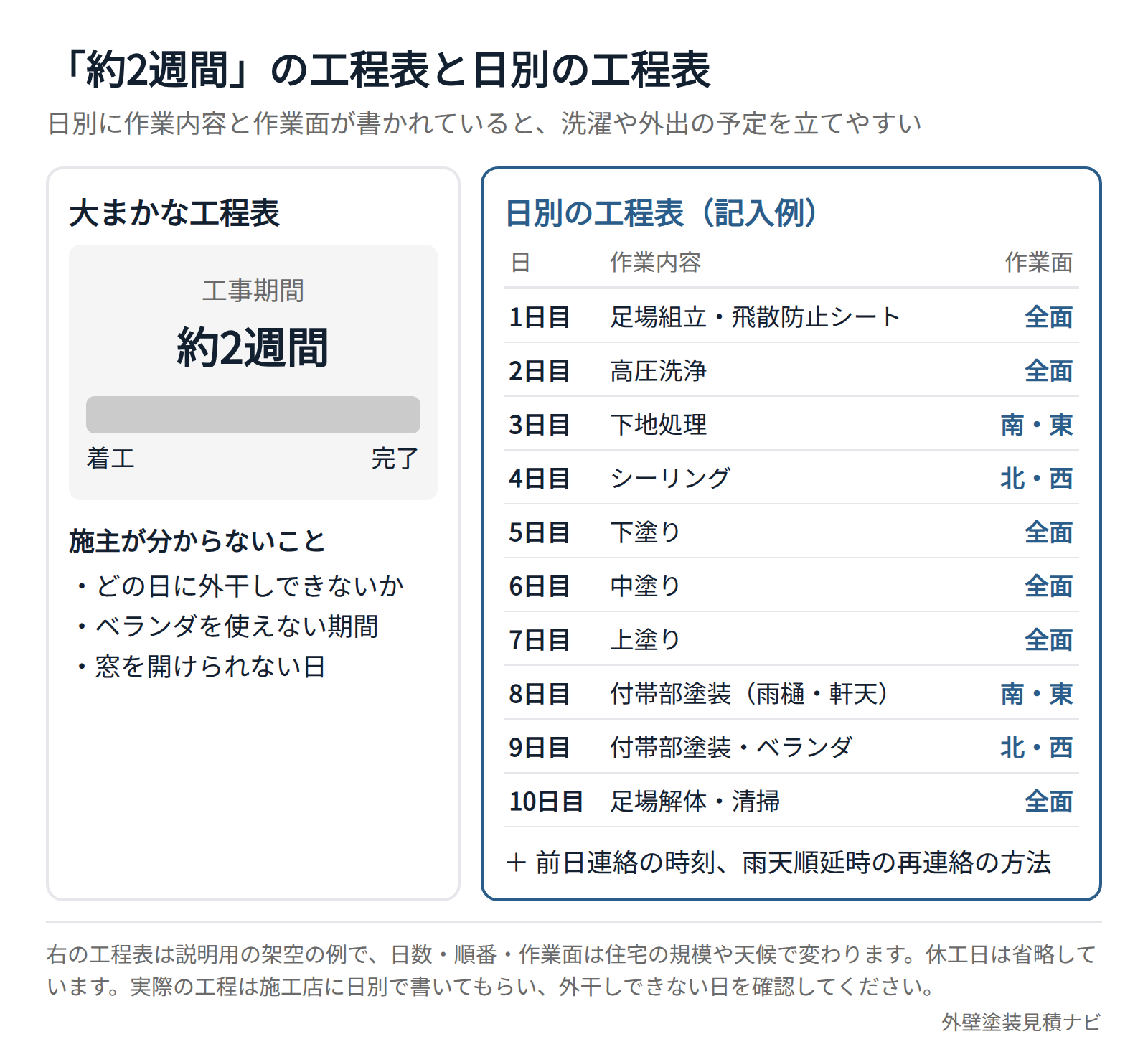
Task: Click 上塗り in the 7日目 row
Action: coord(646,639)
